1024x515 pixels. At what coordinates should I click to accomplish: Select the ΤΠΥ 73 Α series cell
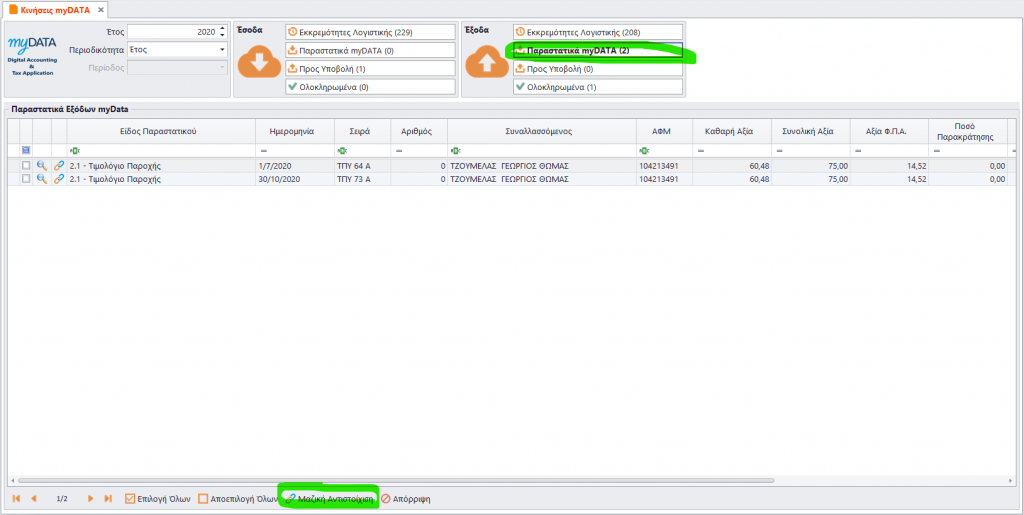click(x=362, y=179)
